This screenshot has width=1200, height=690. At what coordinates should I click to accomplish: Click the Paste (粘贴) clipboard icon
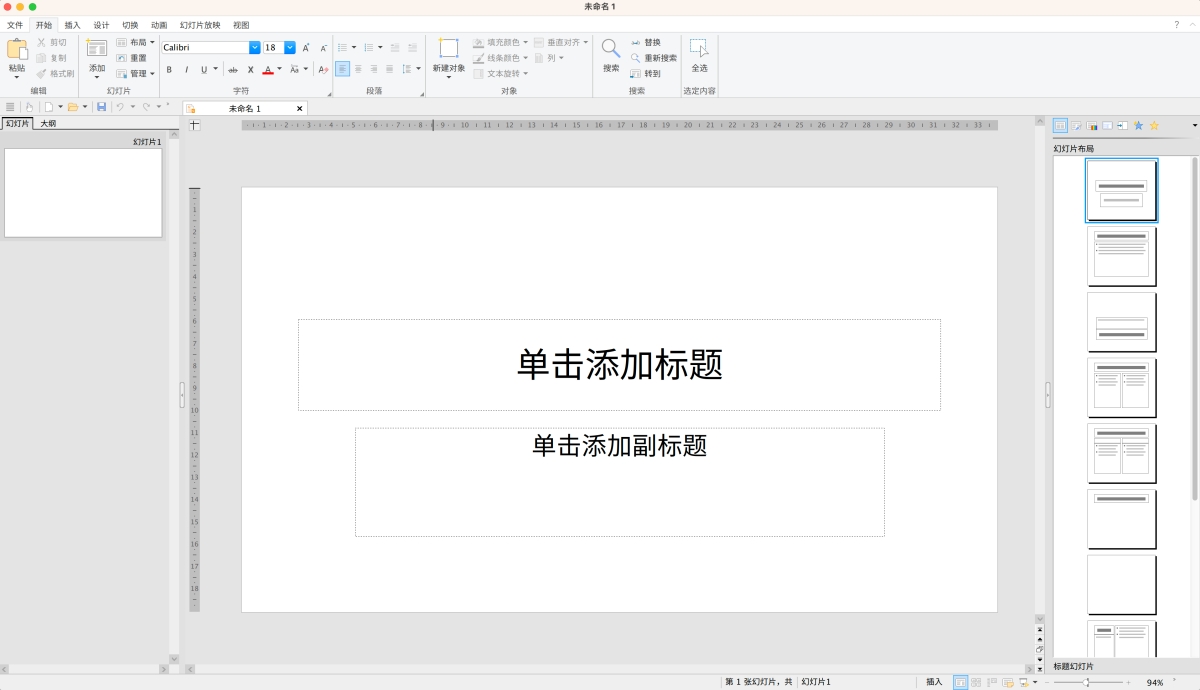point(17,50)
